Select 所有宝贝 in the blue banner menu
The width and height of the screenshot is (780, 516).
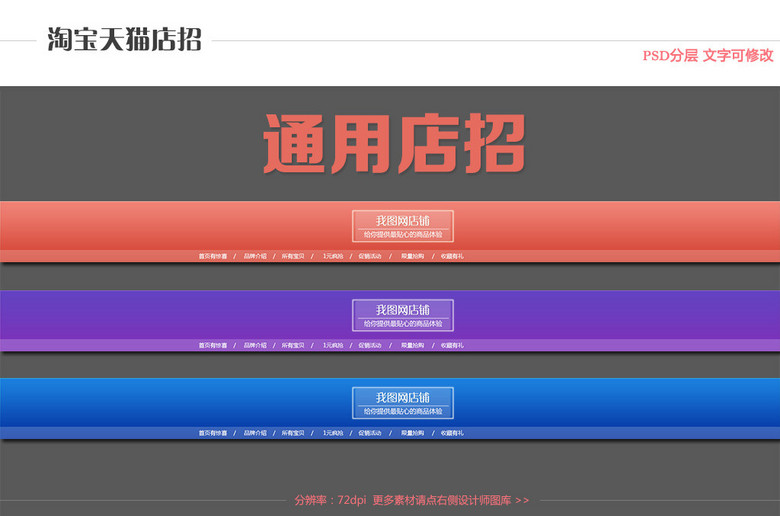293,433
